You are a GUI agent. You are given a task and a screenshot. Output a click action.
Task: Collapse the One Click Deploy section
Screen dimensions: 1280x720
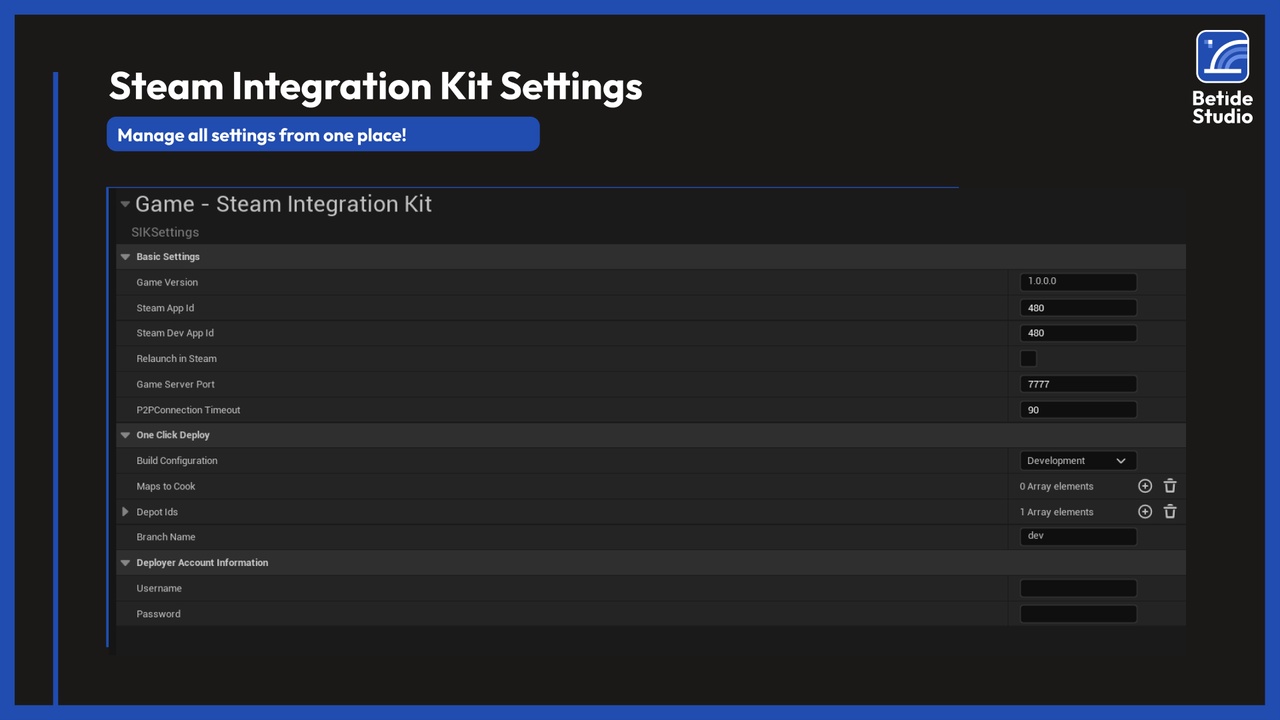(125, 435)
